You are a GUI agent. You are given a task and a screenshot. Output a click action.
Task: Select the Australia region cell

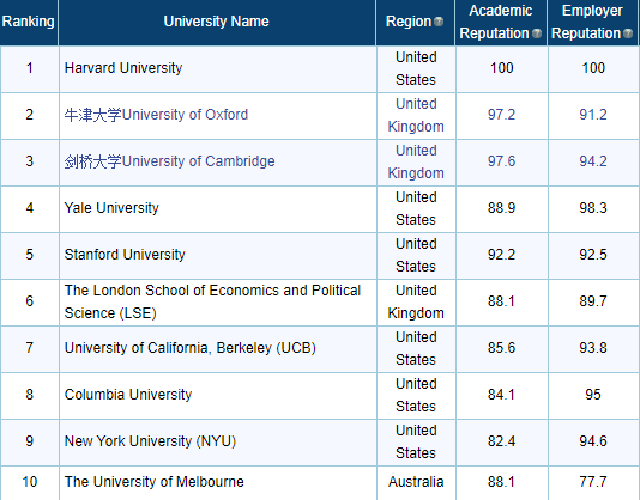pos(416,482)
